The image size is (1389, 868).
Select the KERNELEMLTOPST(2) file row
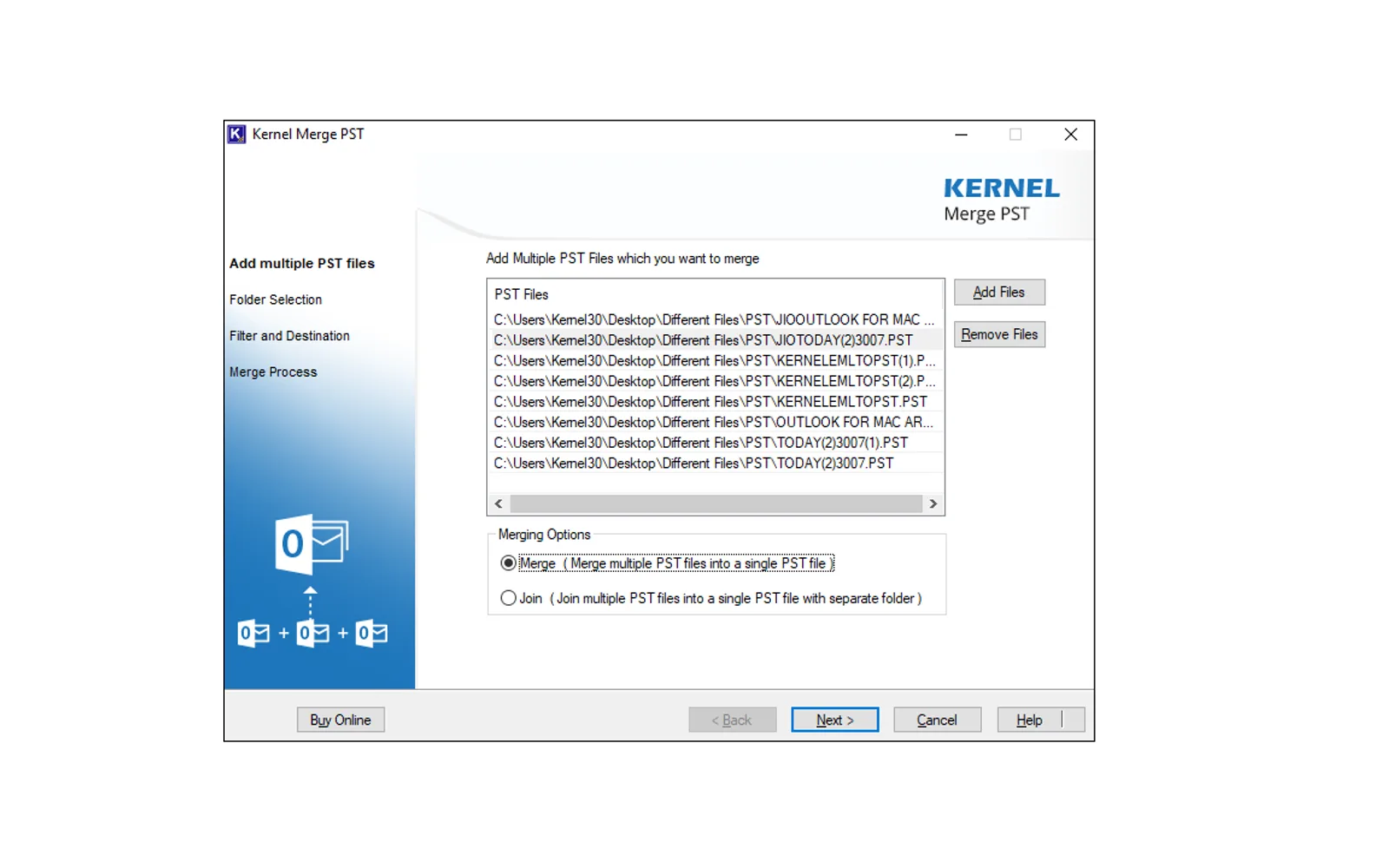tap(715, 381)
